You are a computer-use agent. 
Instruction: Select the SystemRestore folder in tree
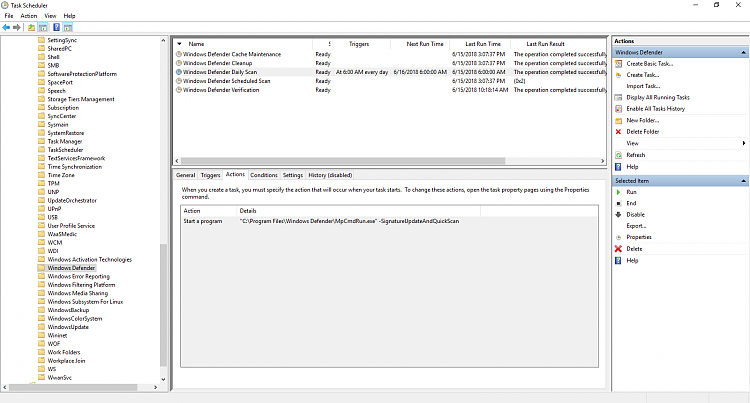(x=66, y=133)
